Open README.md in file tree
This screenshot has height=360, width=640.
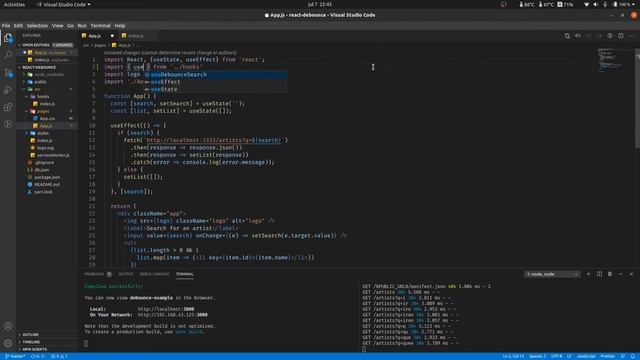coord(47,185)
